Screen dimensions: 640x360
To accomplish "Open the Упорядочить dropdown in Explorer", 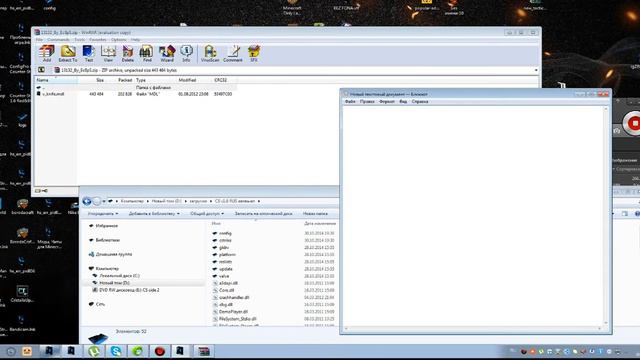I will pyautogui.click(x=103, y=213).
